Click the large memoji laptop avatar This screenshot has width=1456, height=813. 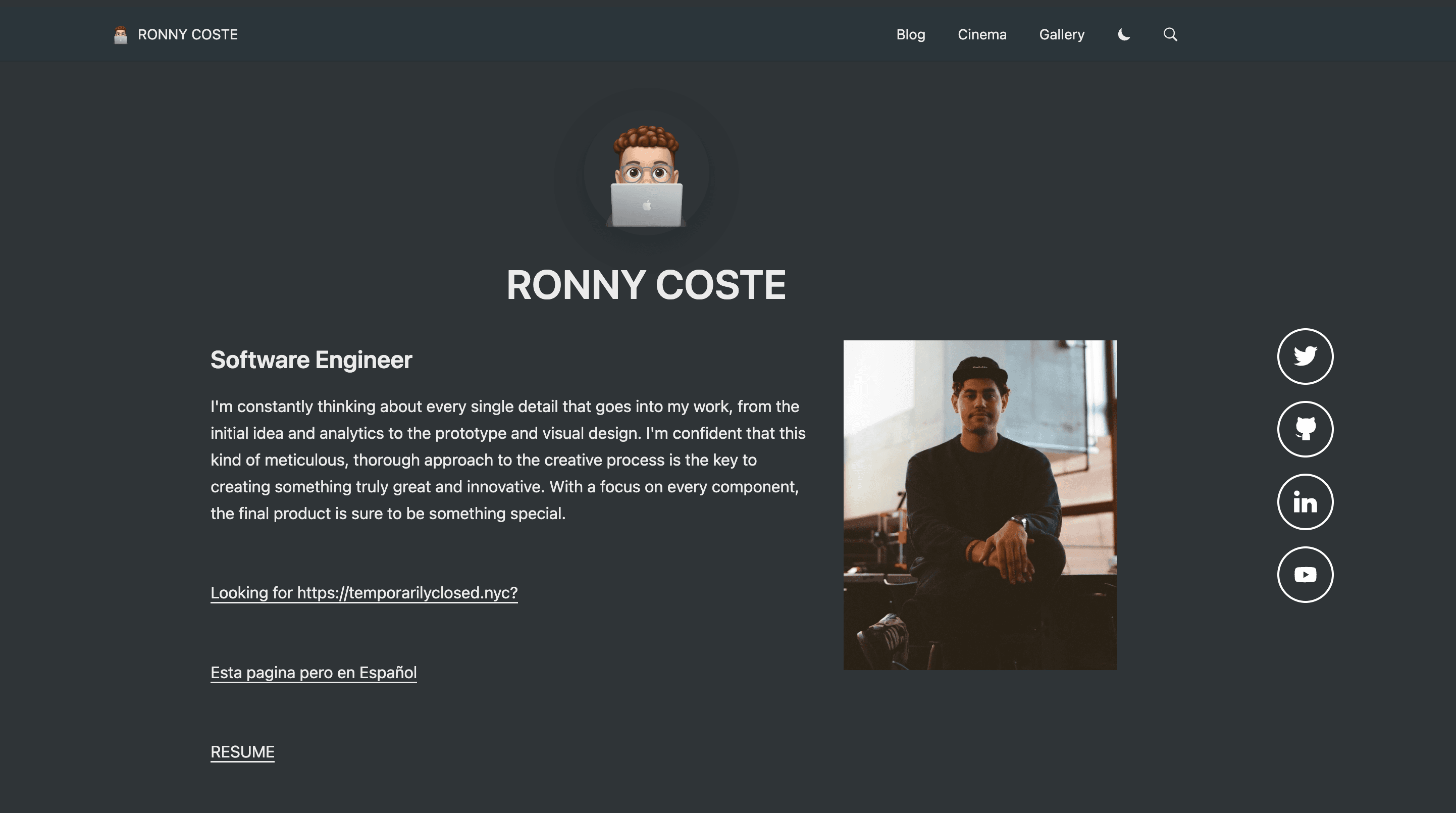click(x=646, y=176)
